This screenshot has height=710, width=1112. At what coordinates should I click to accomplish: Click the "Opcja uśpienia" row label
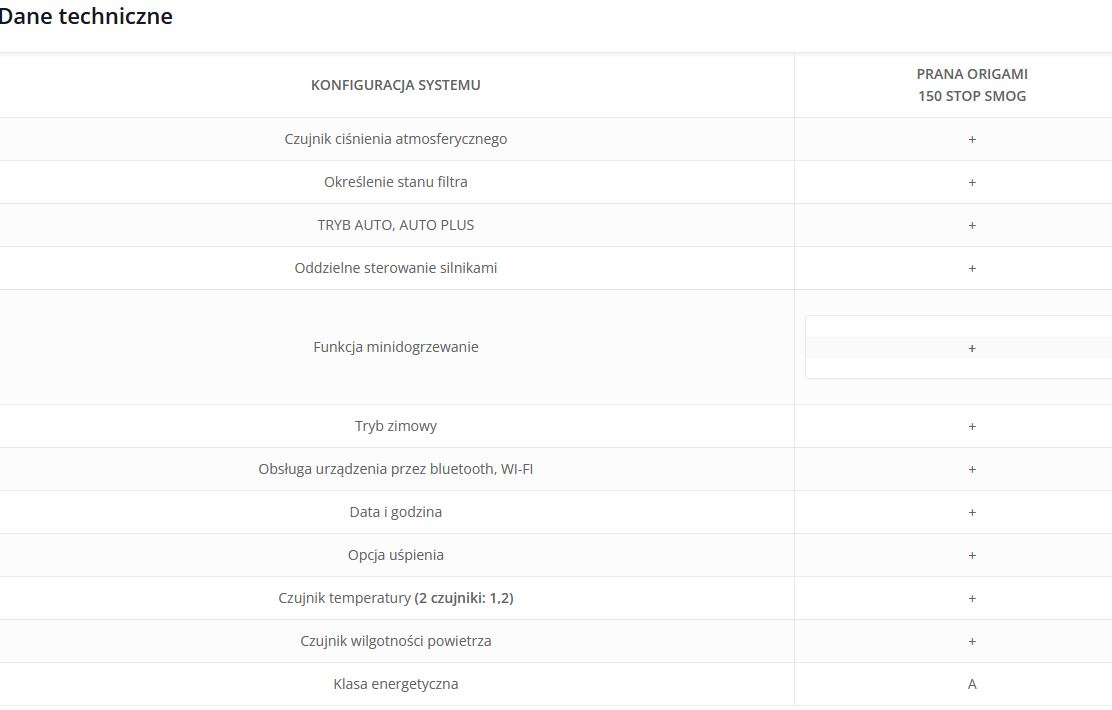coord(396,555)
